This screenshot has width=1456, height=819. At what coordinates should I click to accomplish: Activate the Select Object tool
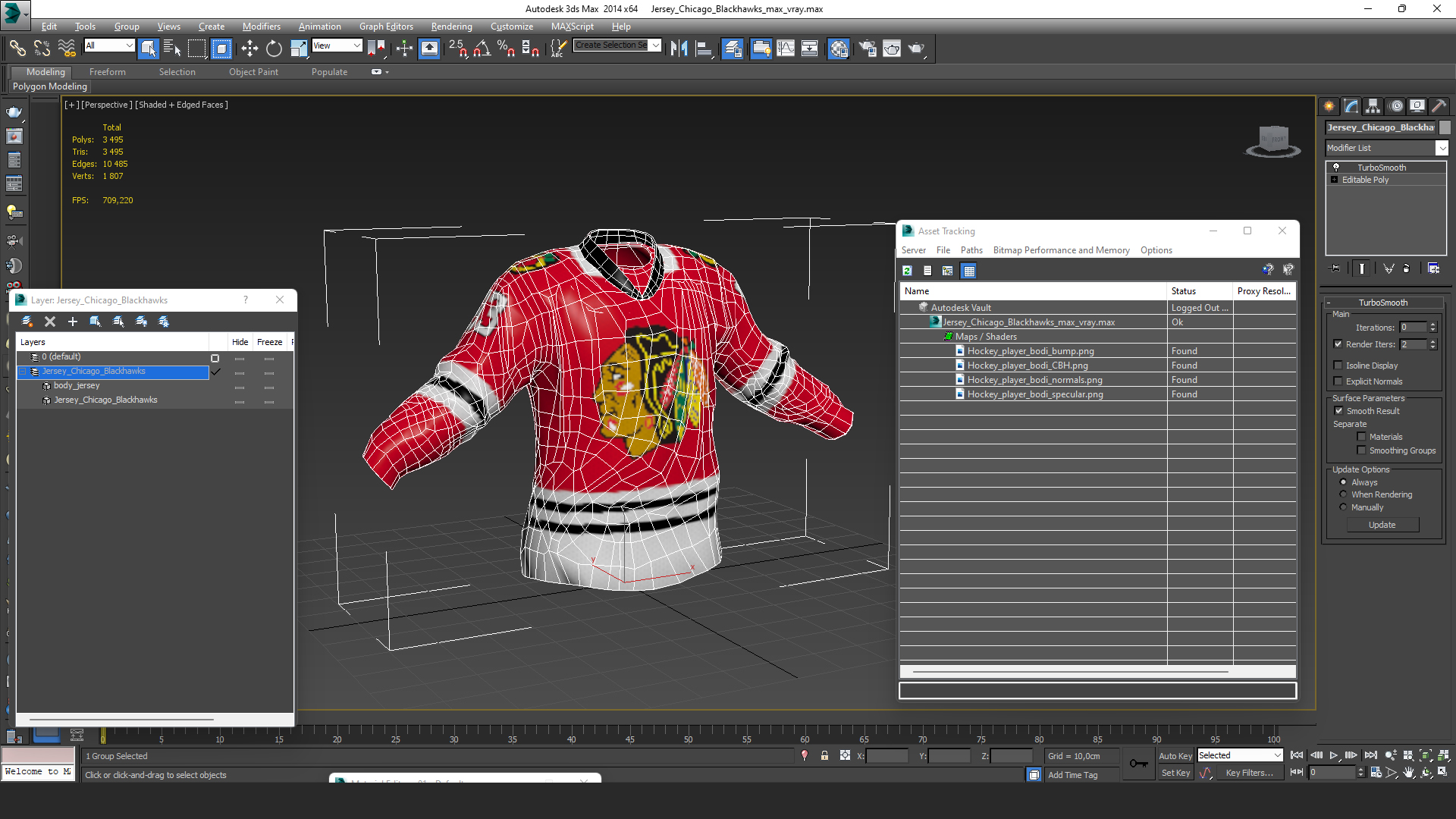(x=149, y=49)
